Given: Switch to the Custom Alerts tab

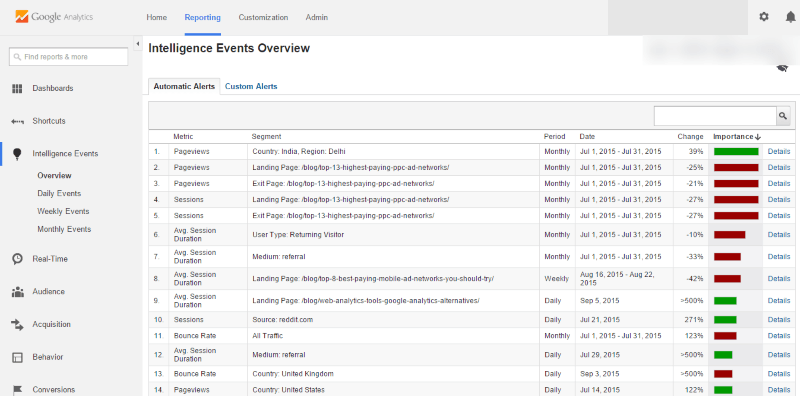Looking at the screenshot, I should tap(251, 86).
